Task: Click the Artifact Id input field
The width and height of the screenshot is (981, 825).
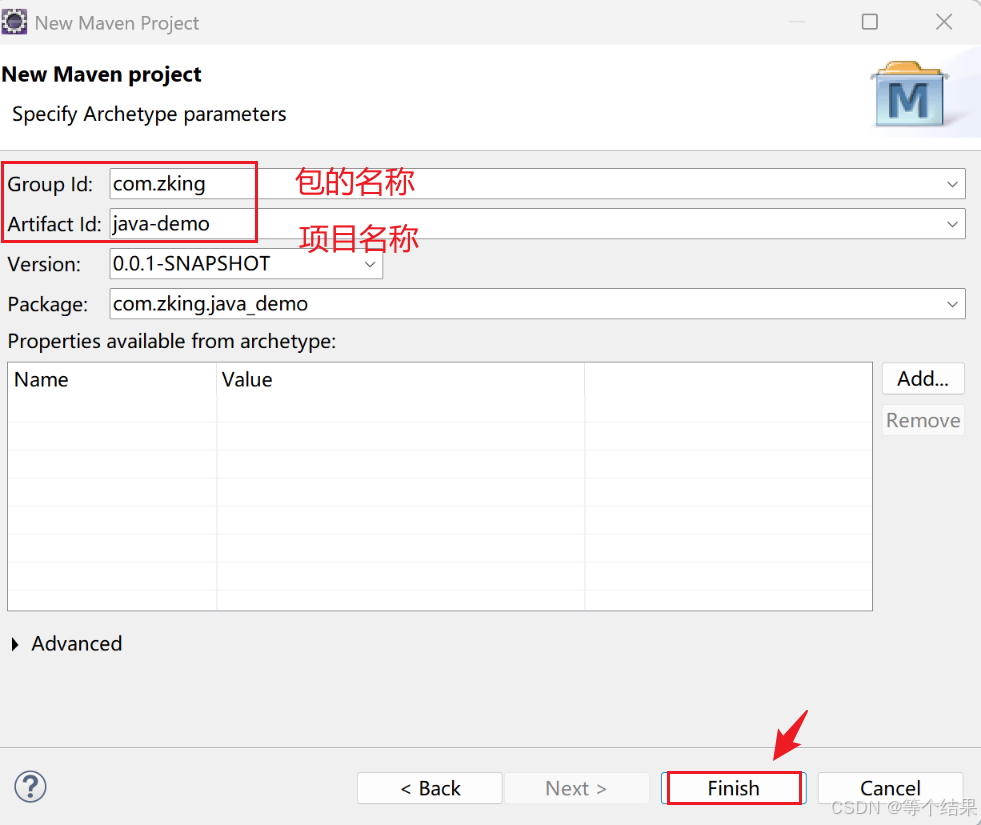Action: click(537, 224)
